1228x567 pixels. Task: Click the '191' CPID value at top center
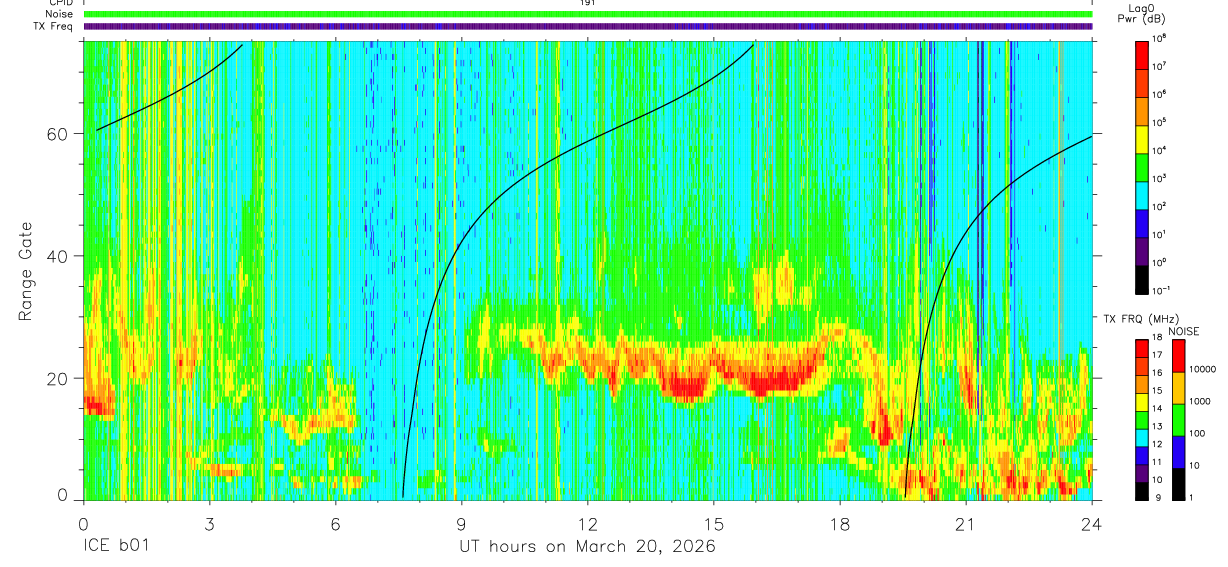[588, 3]
